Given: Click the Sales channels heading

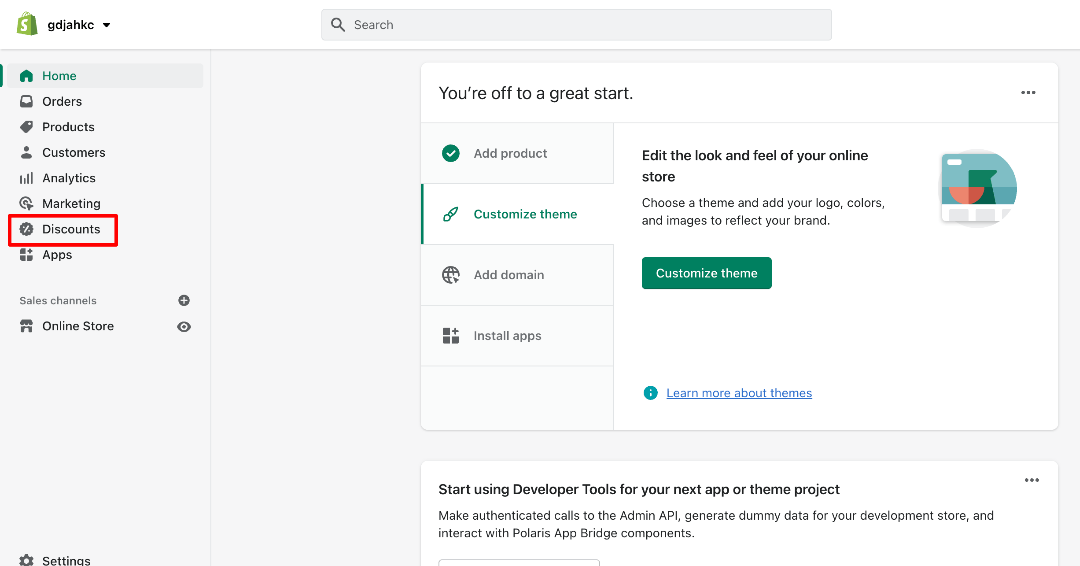Looking at the screenshot, I should tap(58, 300).
